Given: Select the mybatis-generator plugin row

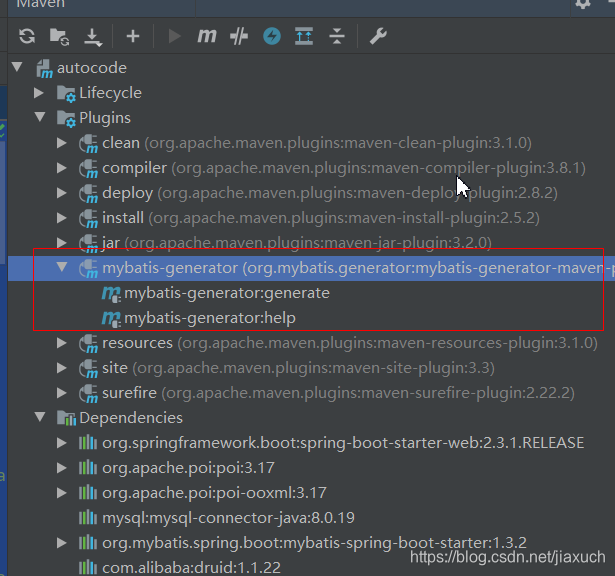Looking at the screenshot, I should tap(311, 268).
